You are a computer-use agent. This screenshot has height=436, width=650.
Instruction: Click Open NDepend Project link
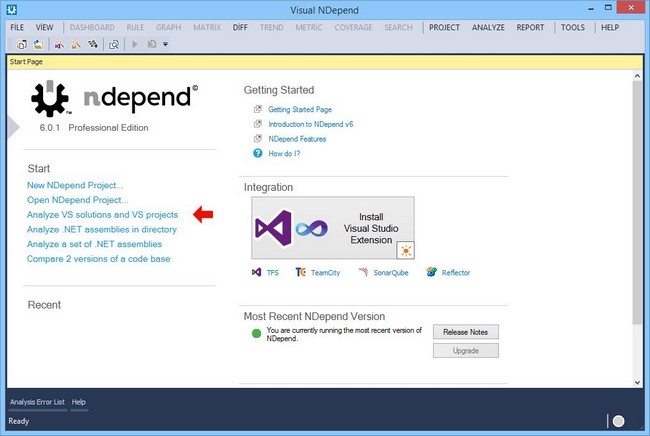click(78, 200)
